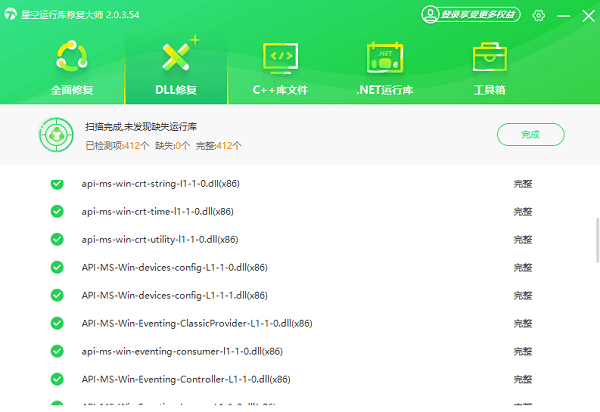Click green check for API-MS-Win-Eventing-ClassicProvider-L1-1-0.dll
Screen dimensions: 600x412
57,323
